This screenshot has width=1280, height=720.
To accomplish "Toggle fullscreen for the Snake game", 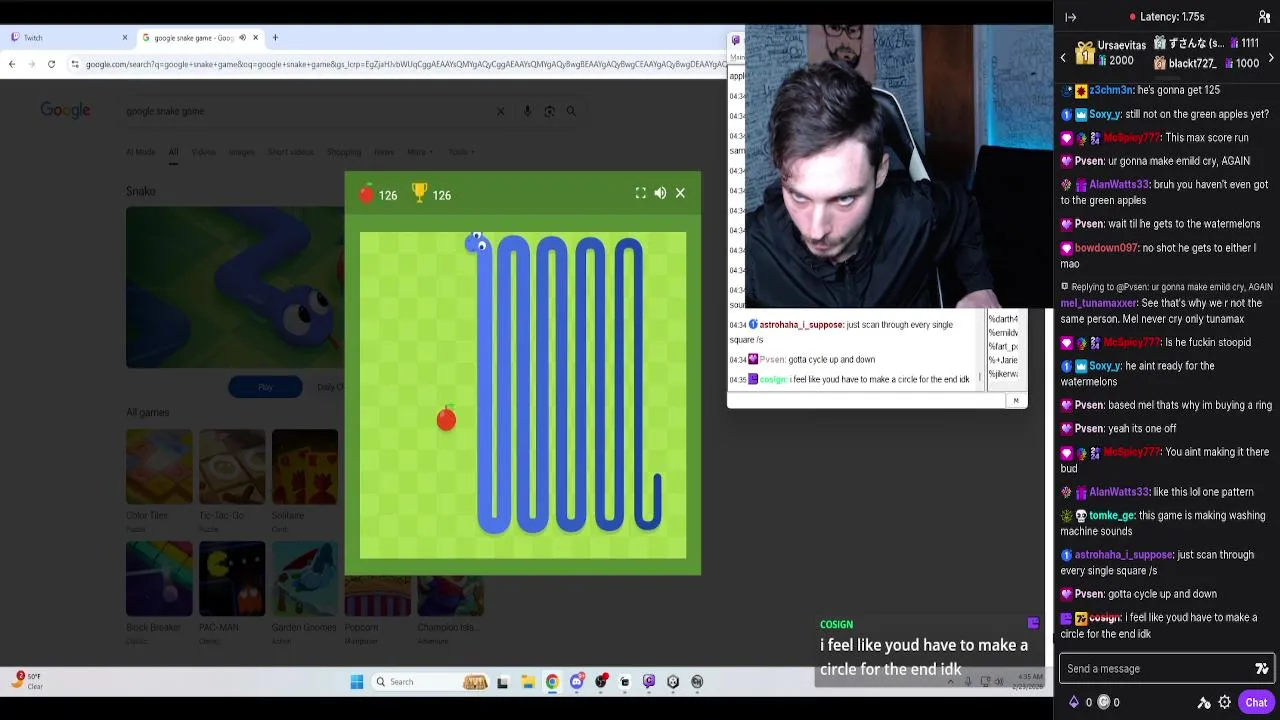I will coord(641,193).
